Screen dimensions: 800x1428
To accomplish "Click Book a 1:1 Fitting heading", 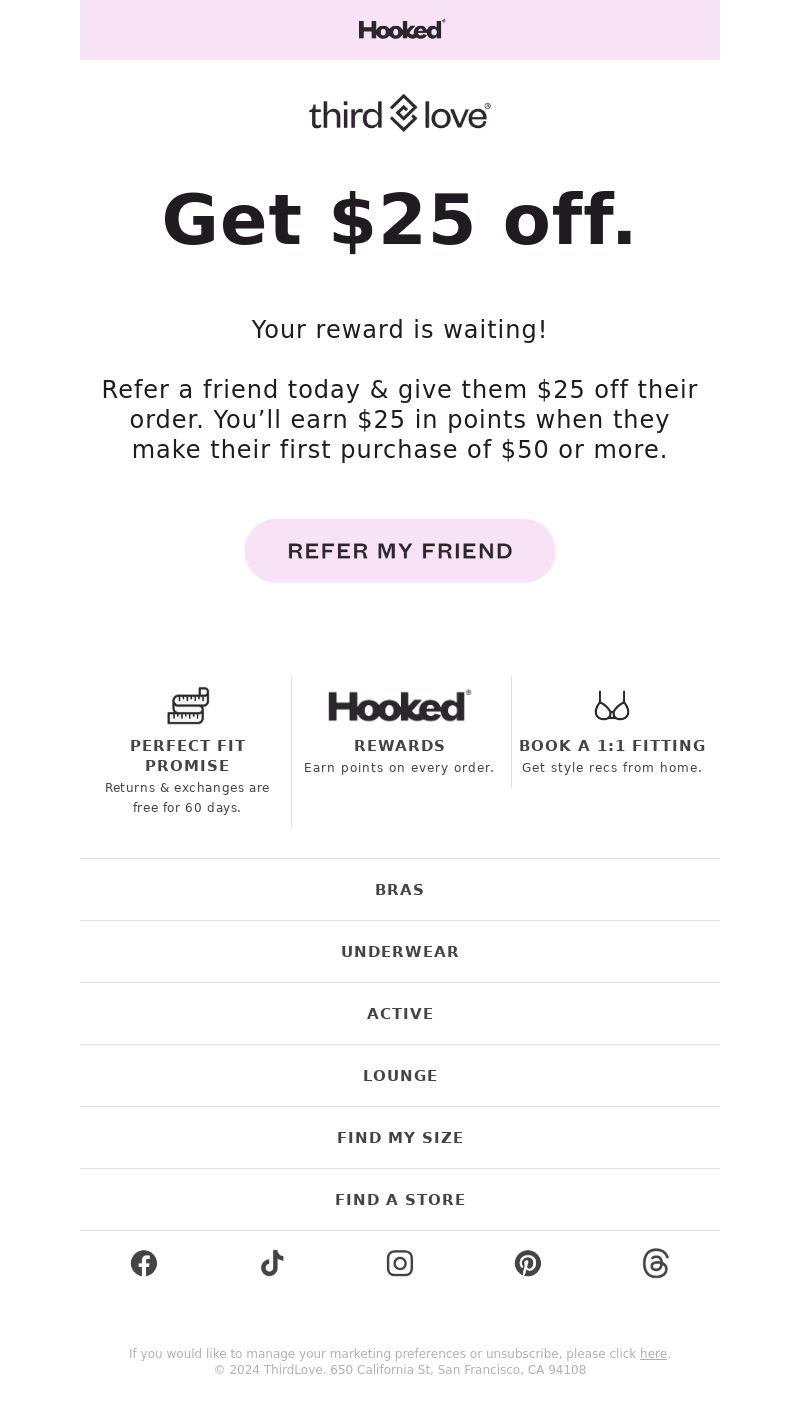I will [612, 746].
